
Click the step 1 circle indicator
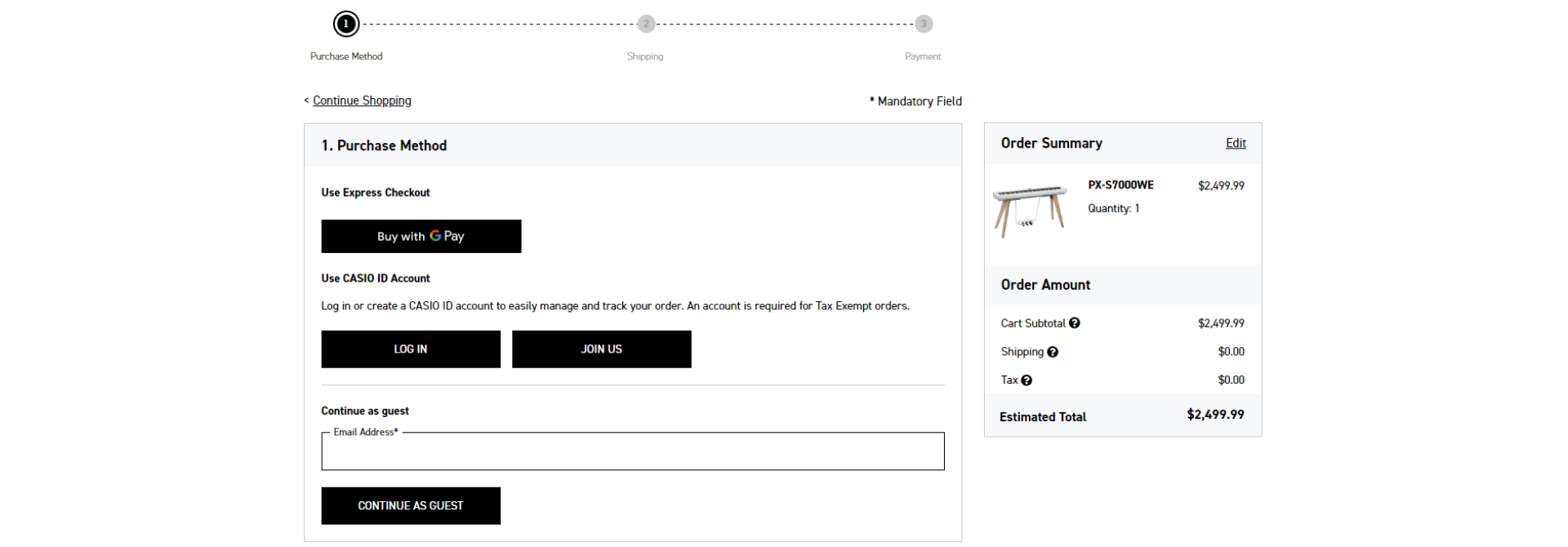(x=346, y=24)
